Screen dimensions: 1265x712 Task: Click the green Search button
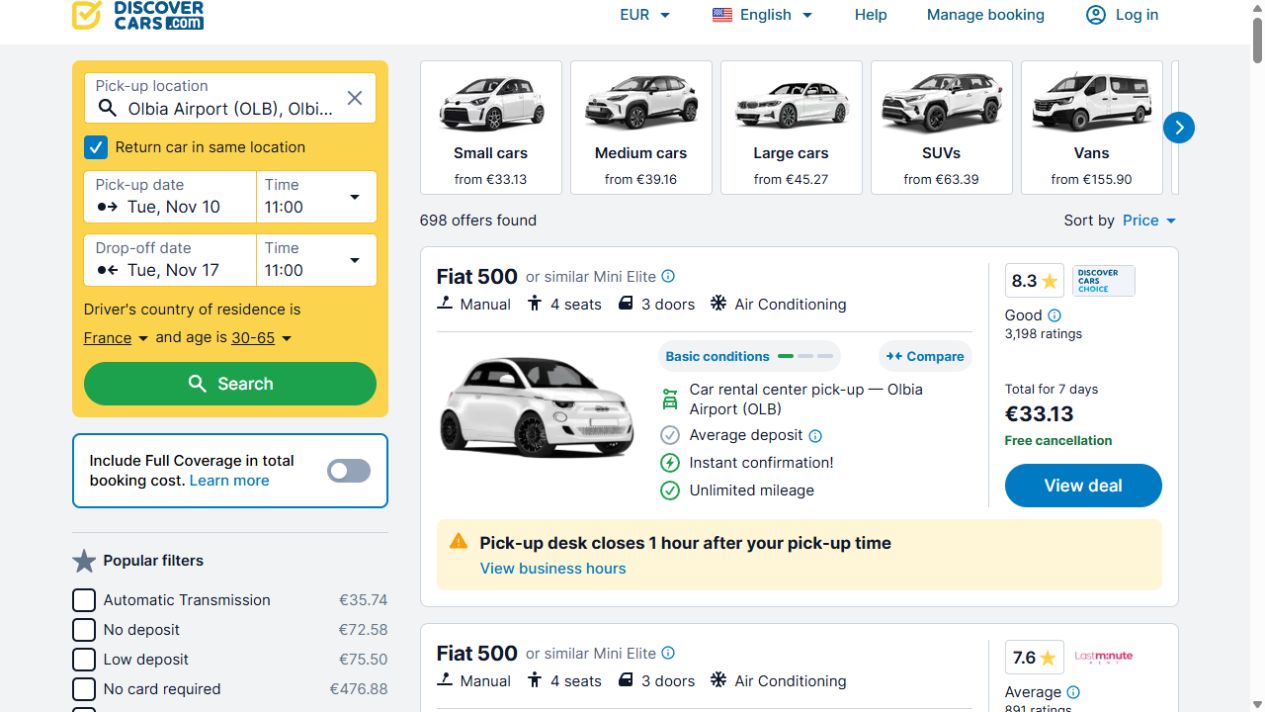click(230, 384)
